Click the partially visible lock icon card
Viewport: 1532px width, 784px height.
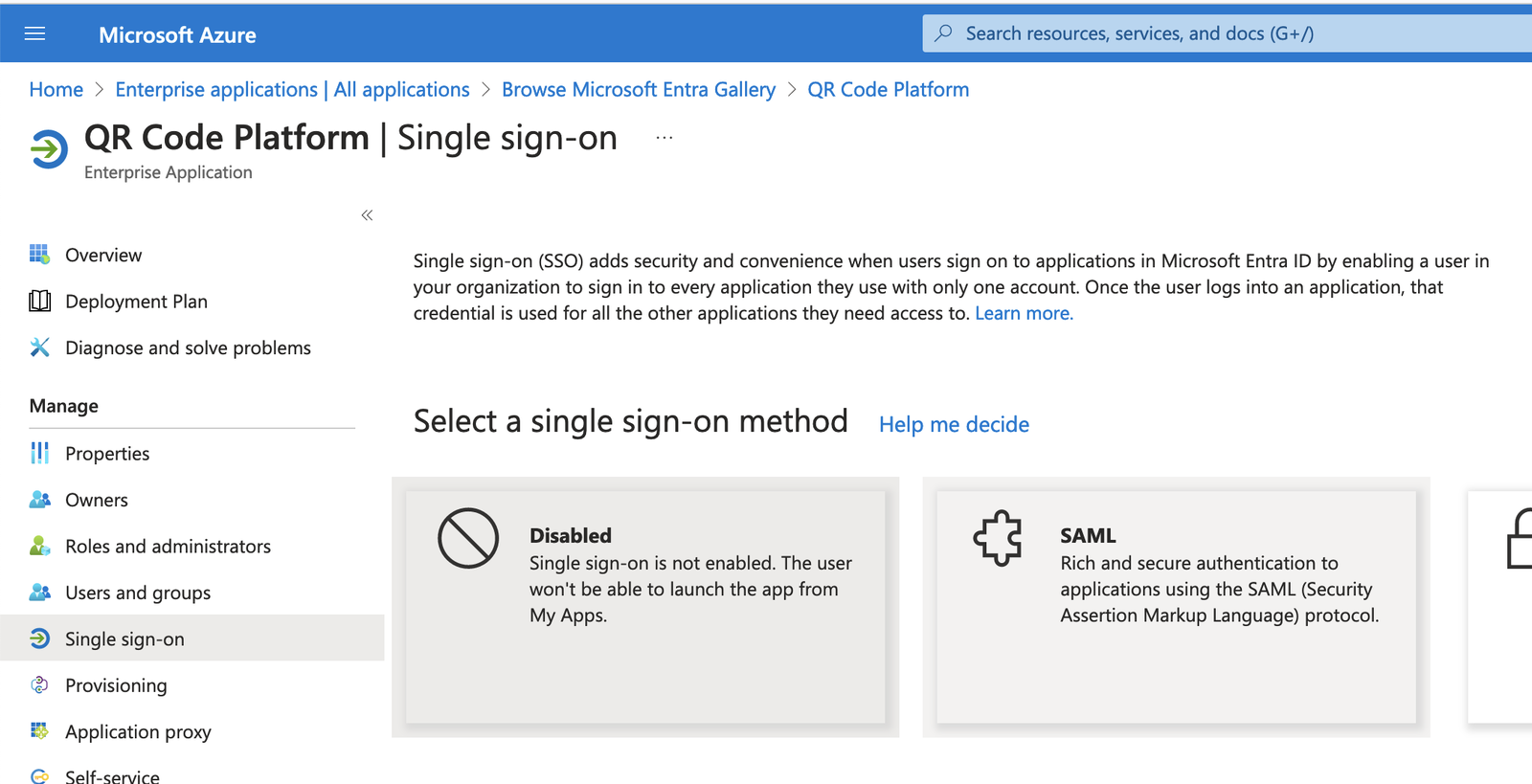pos(1500,607)
